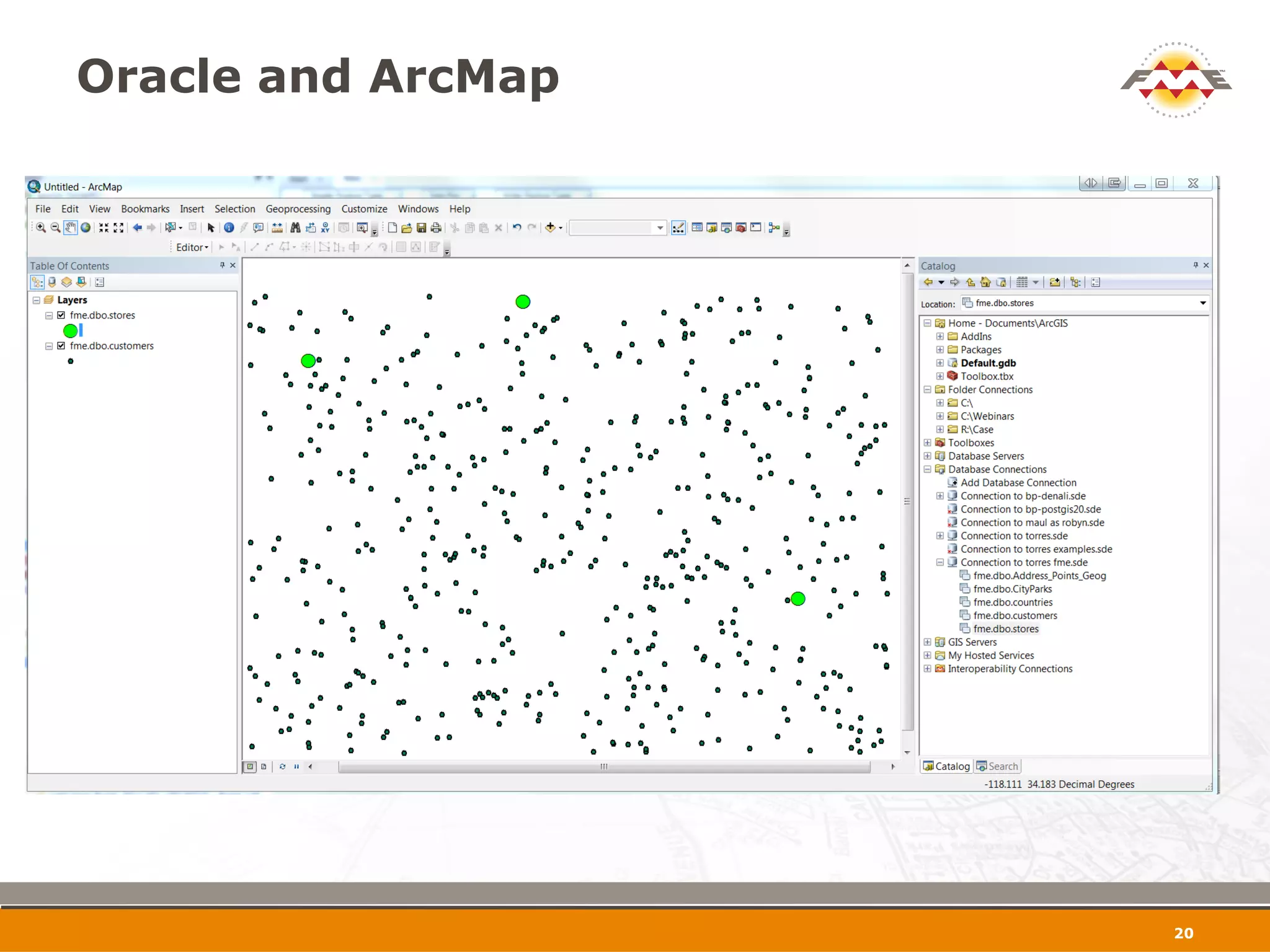The height and width of the screenshot is (952, 1270).
Task: Activate the Pan hand tool
Action: pyautogui.click(x=70, y=227)
